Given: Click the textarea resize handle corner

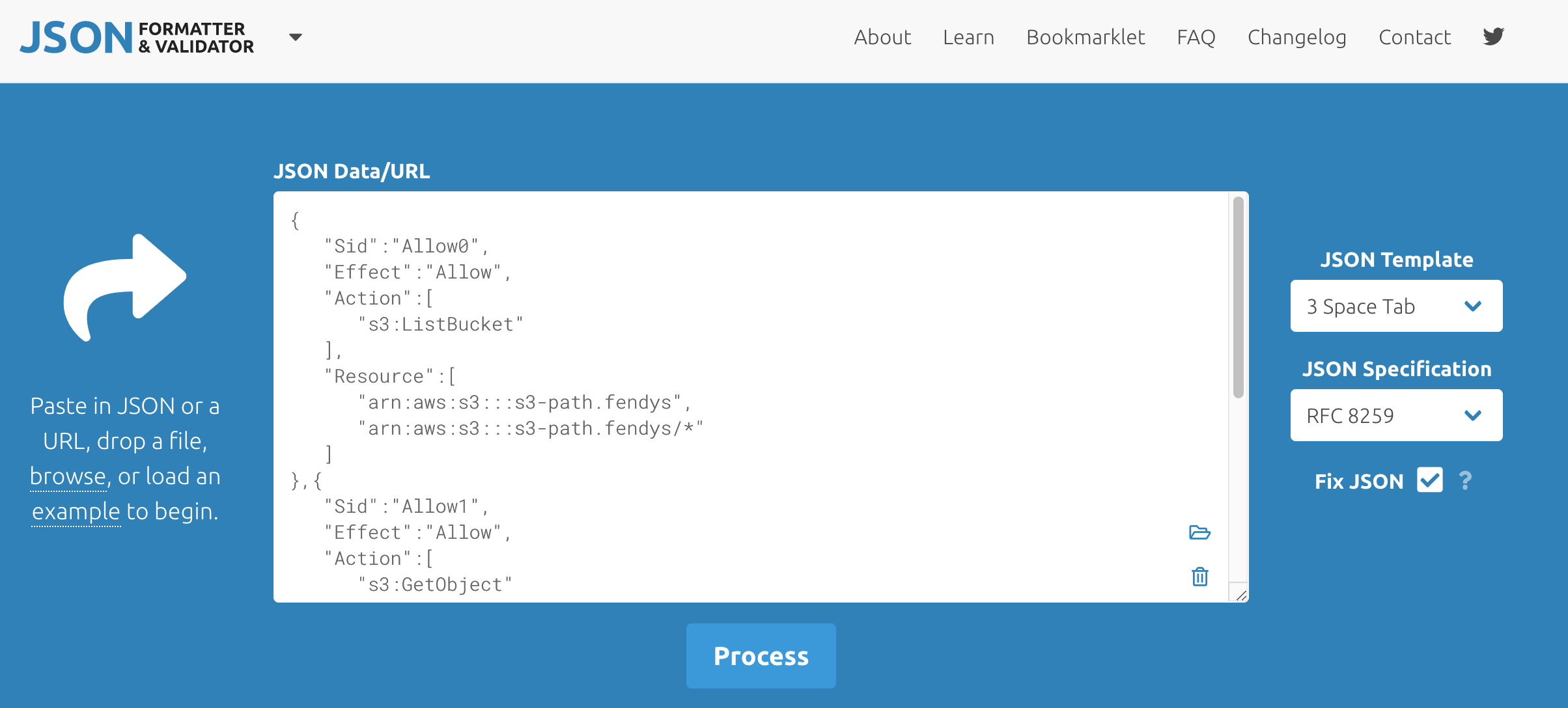Looking at the screenshot, I should pos(1241,595).
